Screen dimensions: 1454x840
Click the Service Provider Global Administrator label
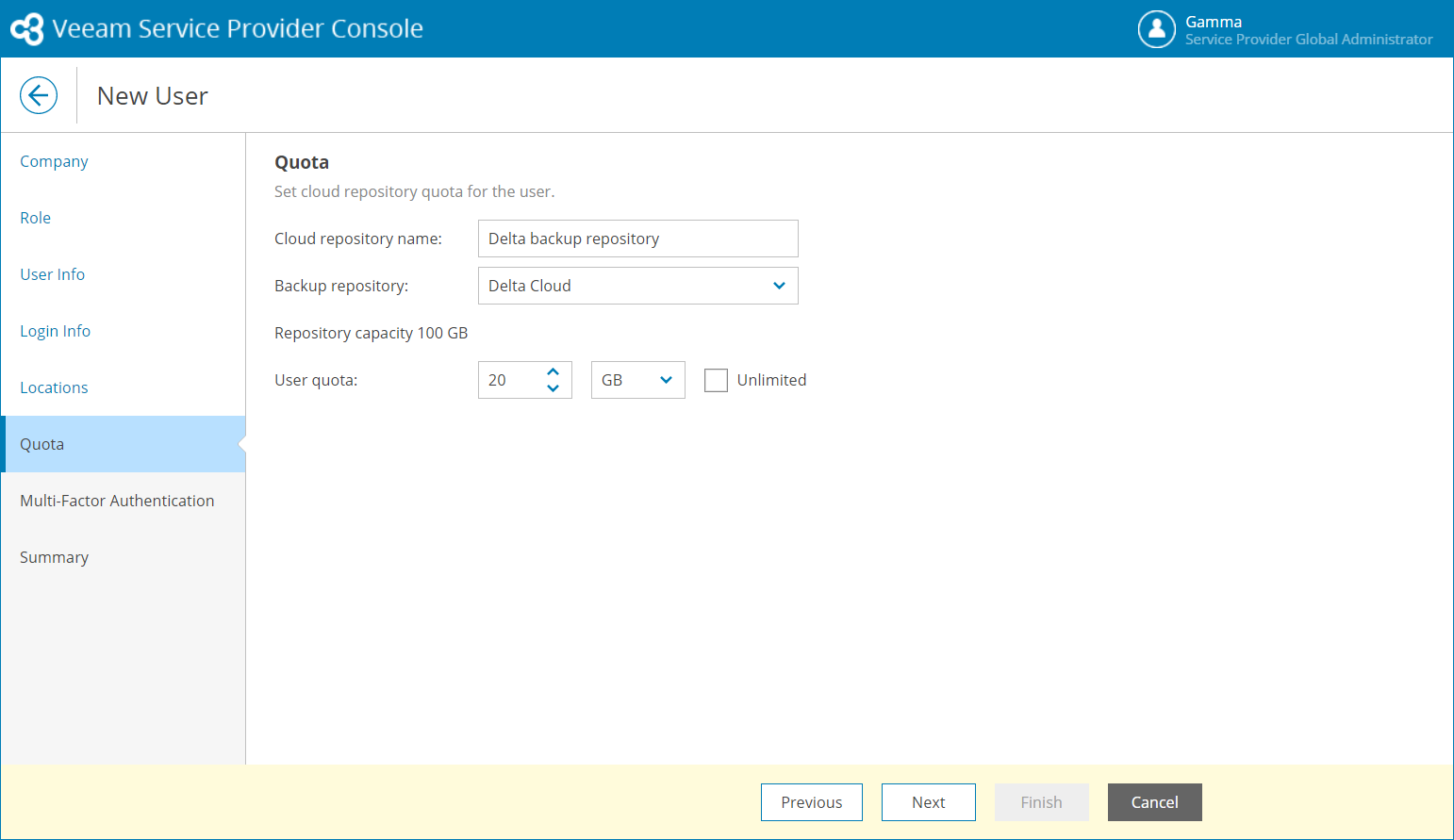[x=1309, y=40]
